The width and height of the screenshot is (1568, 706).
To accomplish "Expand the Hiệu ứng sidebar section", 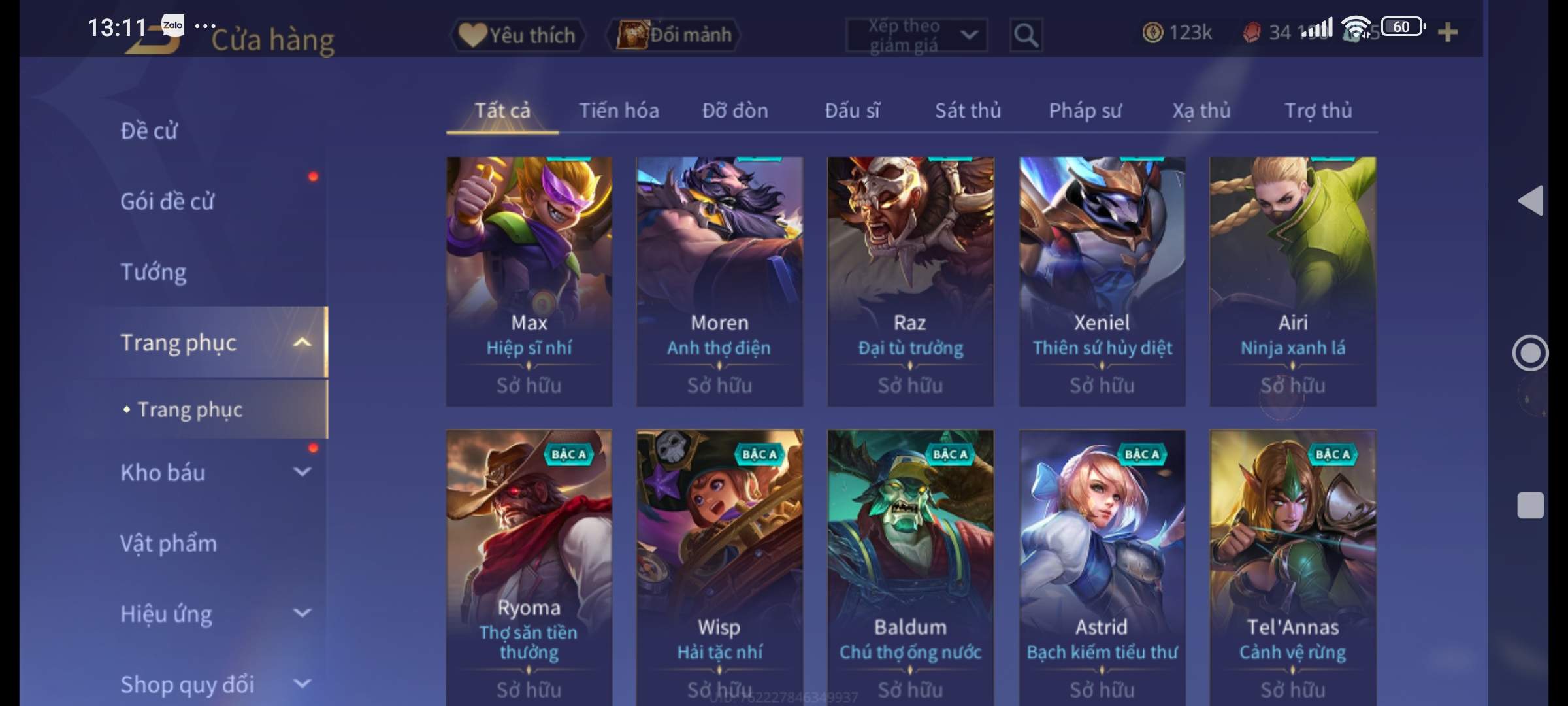I will pos(302,613).
